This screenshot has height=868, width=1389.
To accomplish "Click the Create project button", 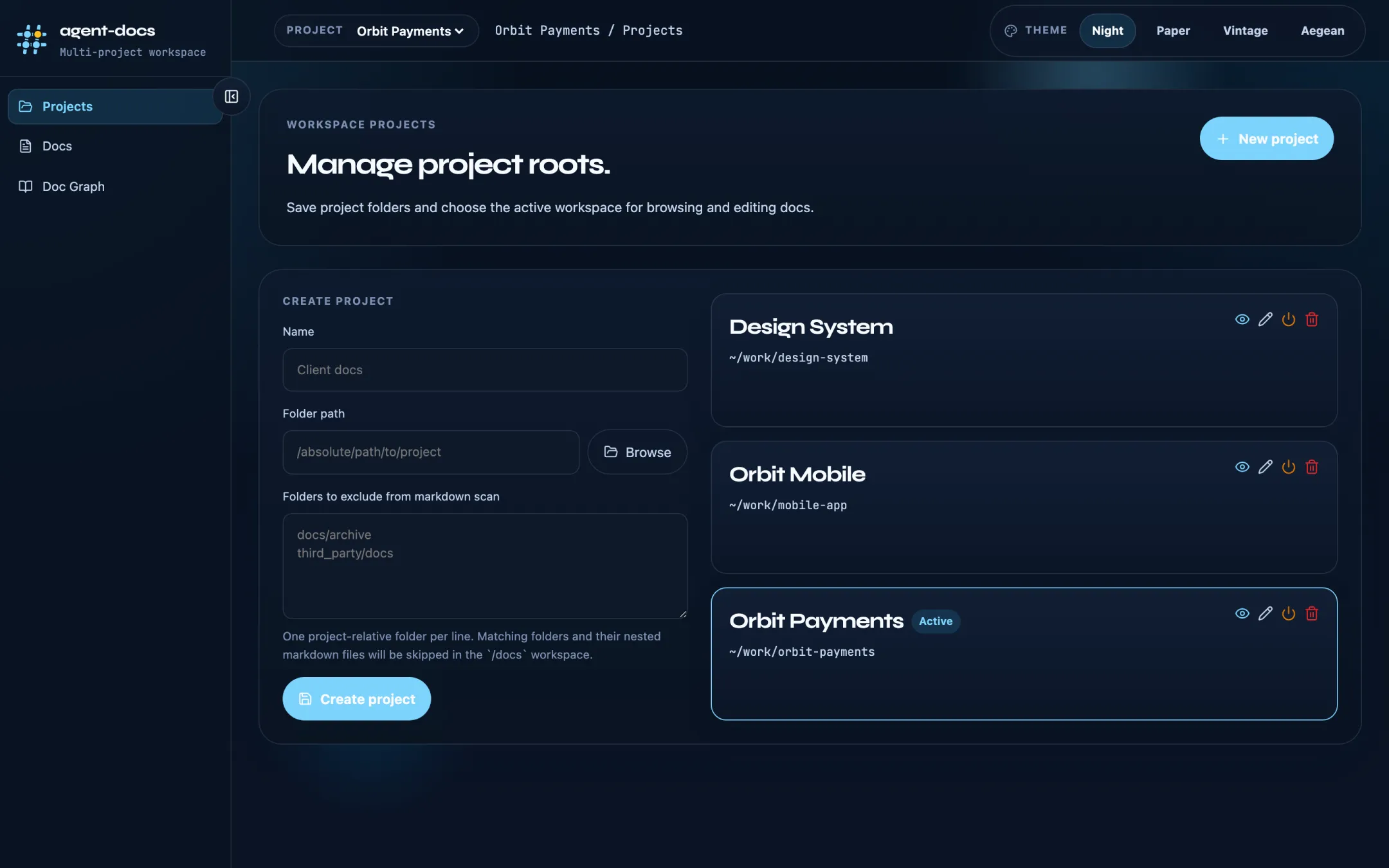I will 356,699.
